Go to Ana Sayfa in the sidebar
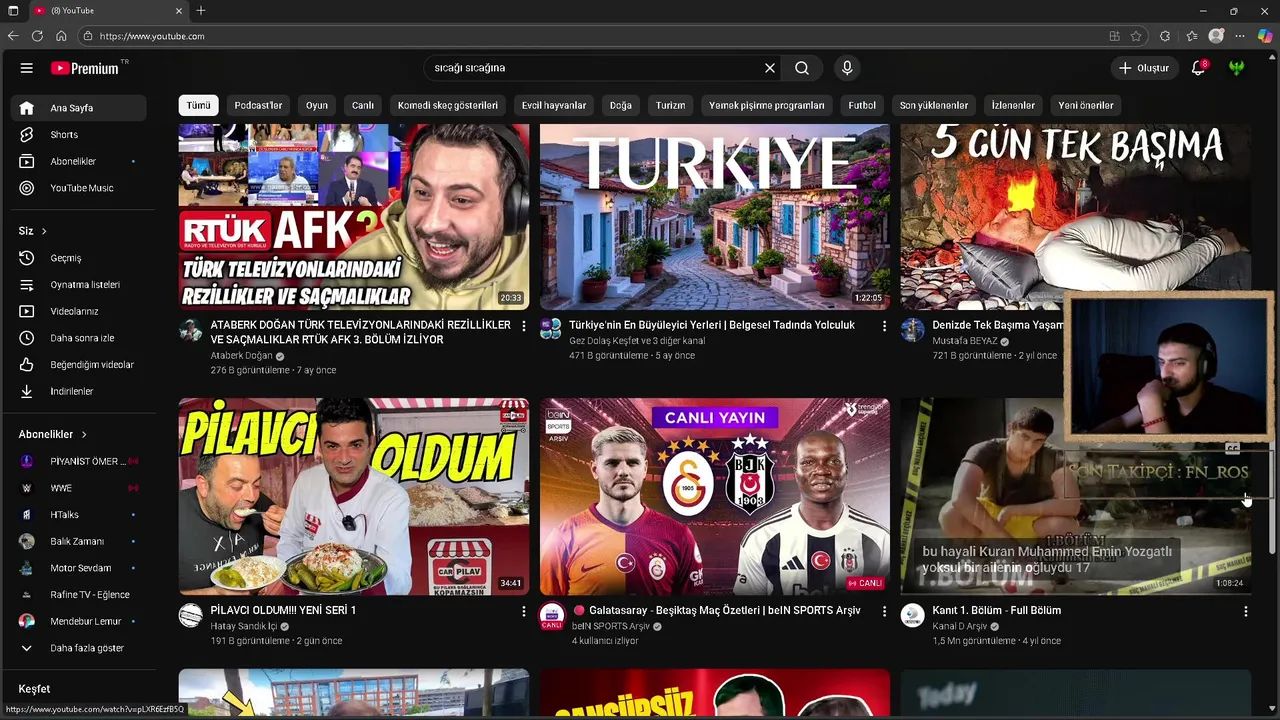 [x=80, y=108]
